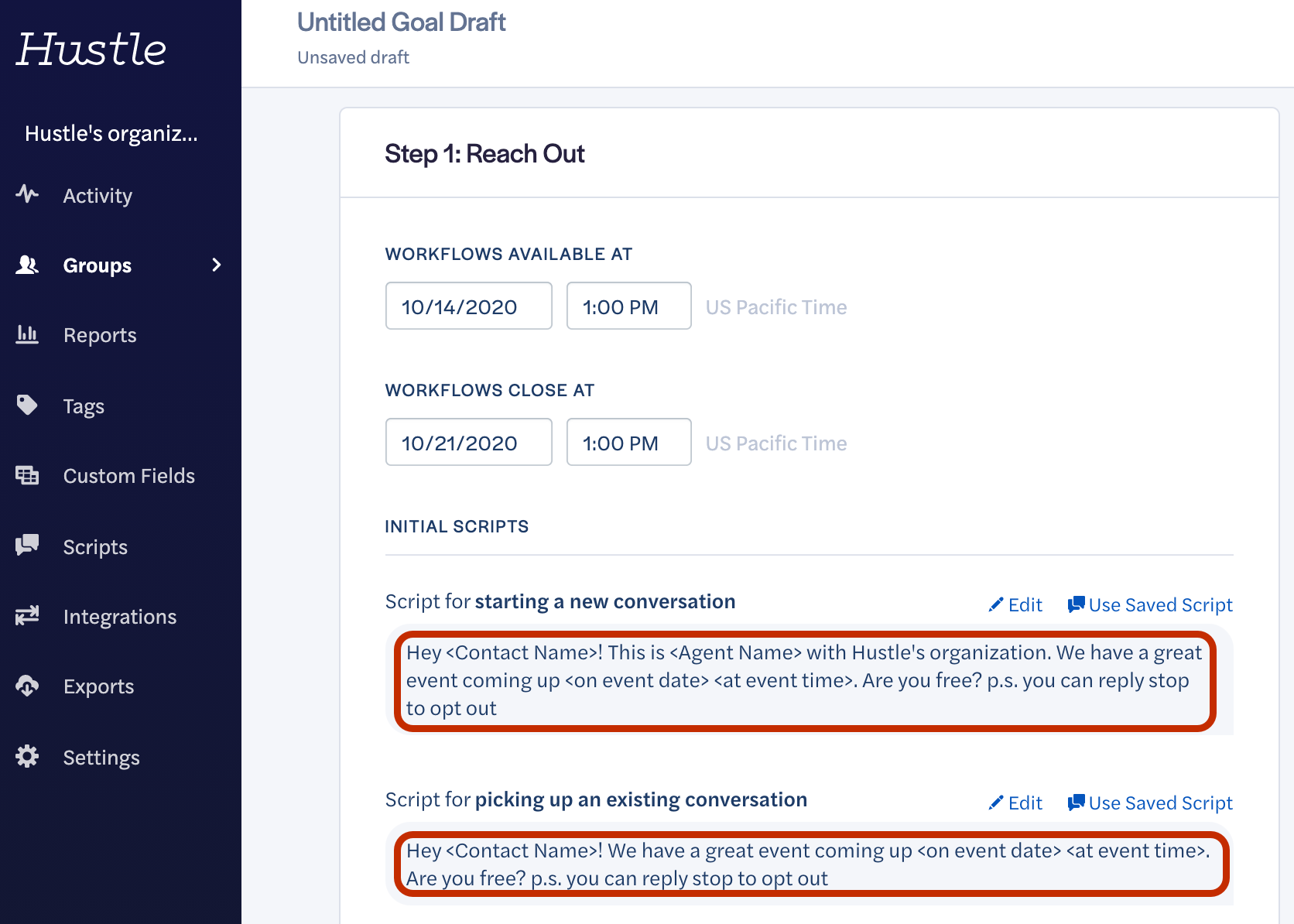This screenshot has width=1294, height=924.
Task: Click the Scripts chat bubble icon
Action: click(27, 545)
